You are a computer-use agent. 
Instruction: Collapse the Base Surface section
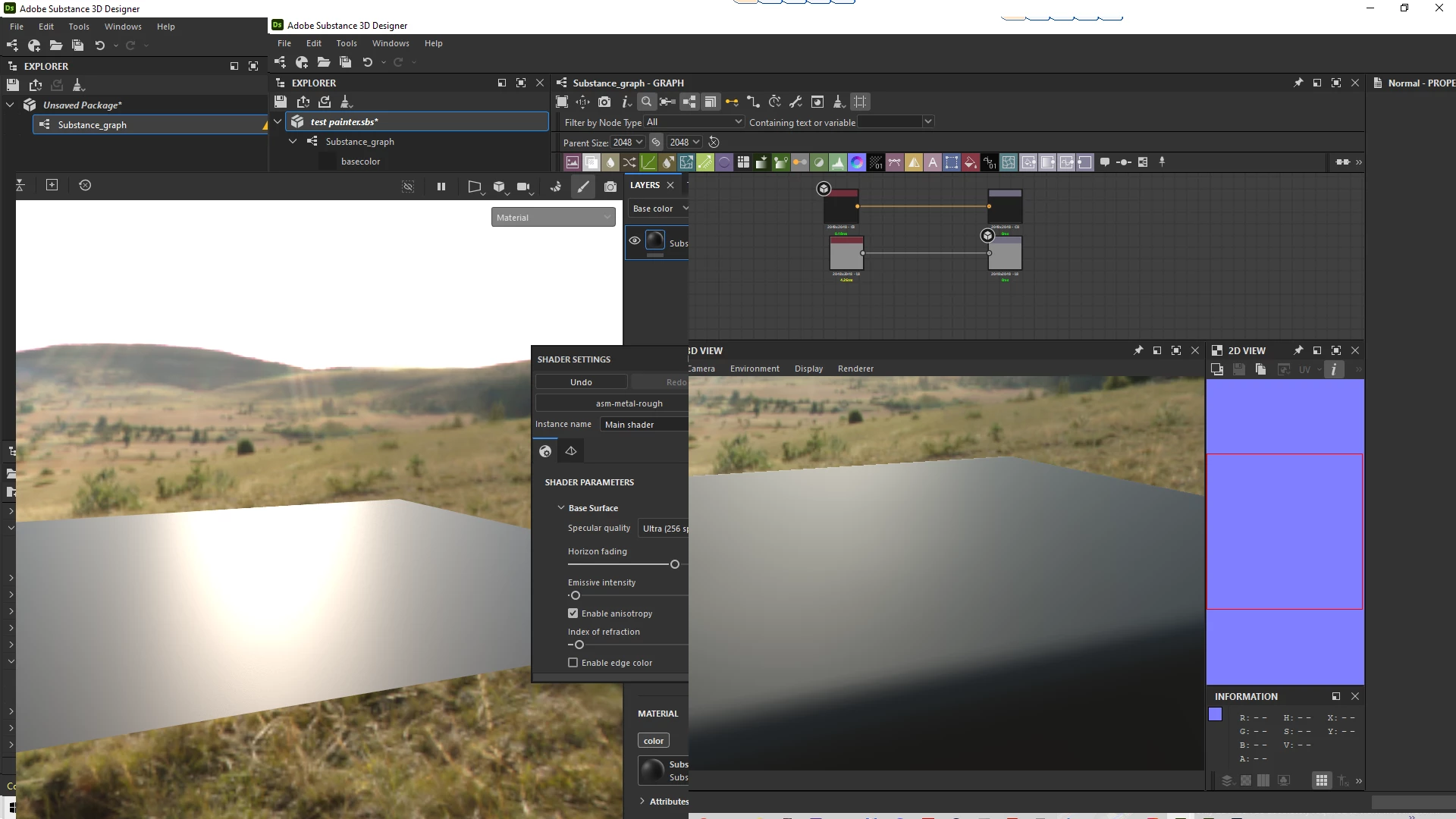pyautogui.click(x=561, y=508)
